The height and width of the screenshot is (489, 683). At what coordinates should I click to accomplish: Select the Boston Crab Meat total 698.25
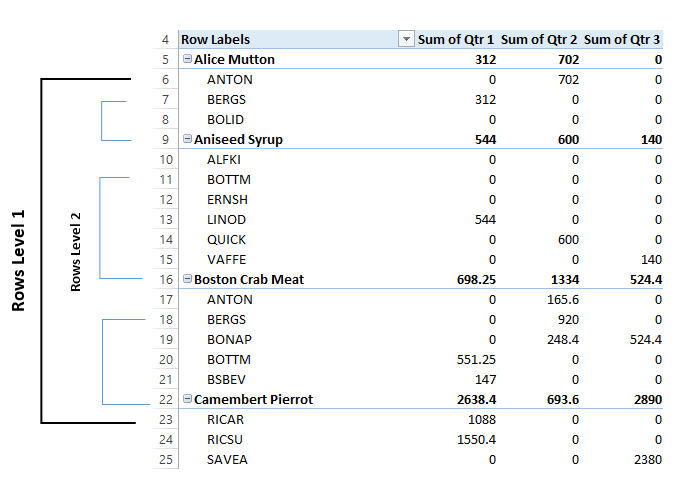(x=472, y=280)
